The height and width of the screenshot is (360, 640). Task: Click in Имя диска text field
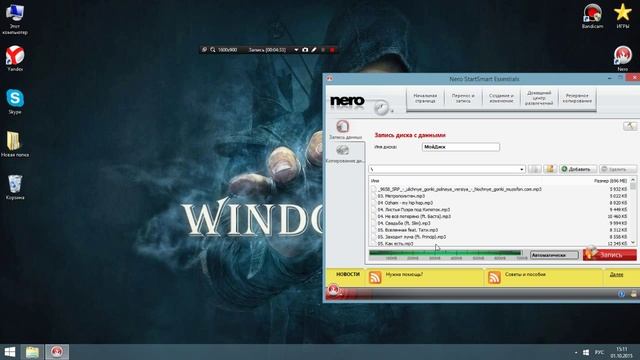tap(461, 147)
